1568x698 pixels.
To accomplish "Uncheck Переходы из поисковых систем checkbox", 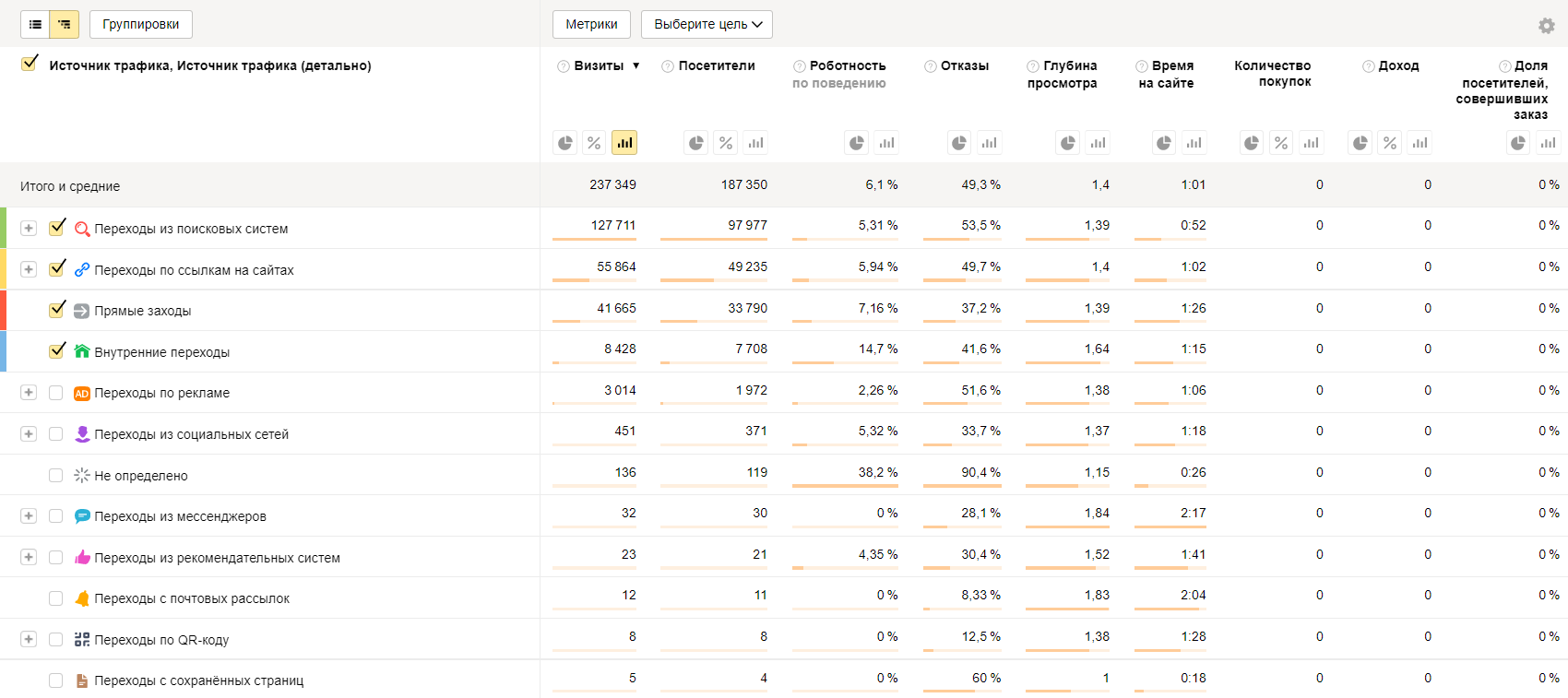I will pos(57,227).
